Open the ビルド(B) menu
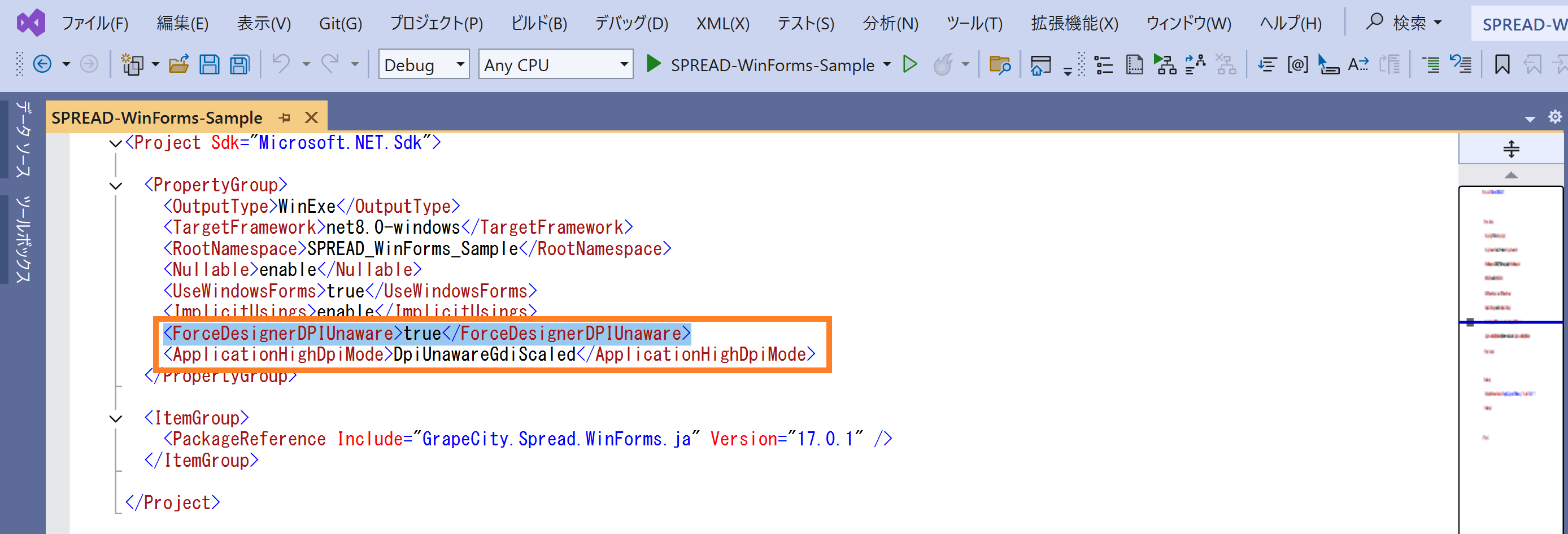This screenshot has height=534, width=1568. (539, 23)
